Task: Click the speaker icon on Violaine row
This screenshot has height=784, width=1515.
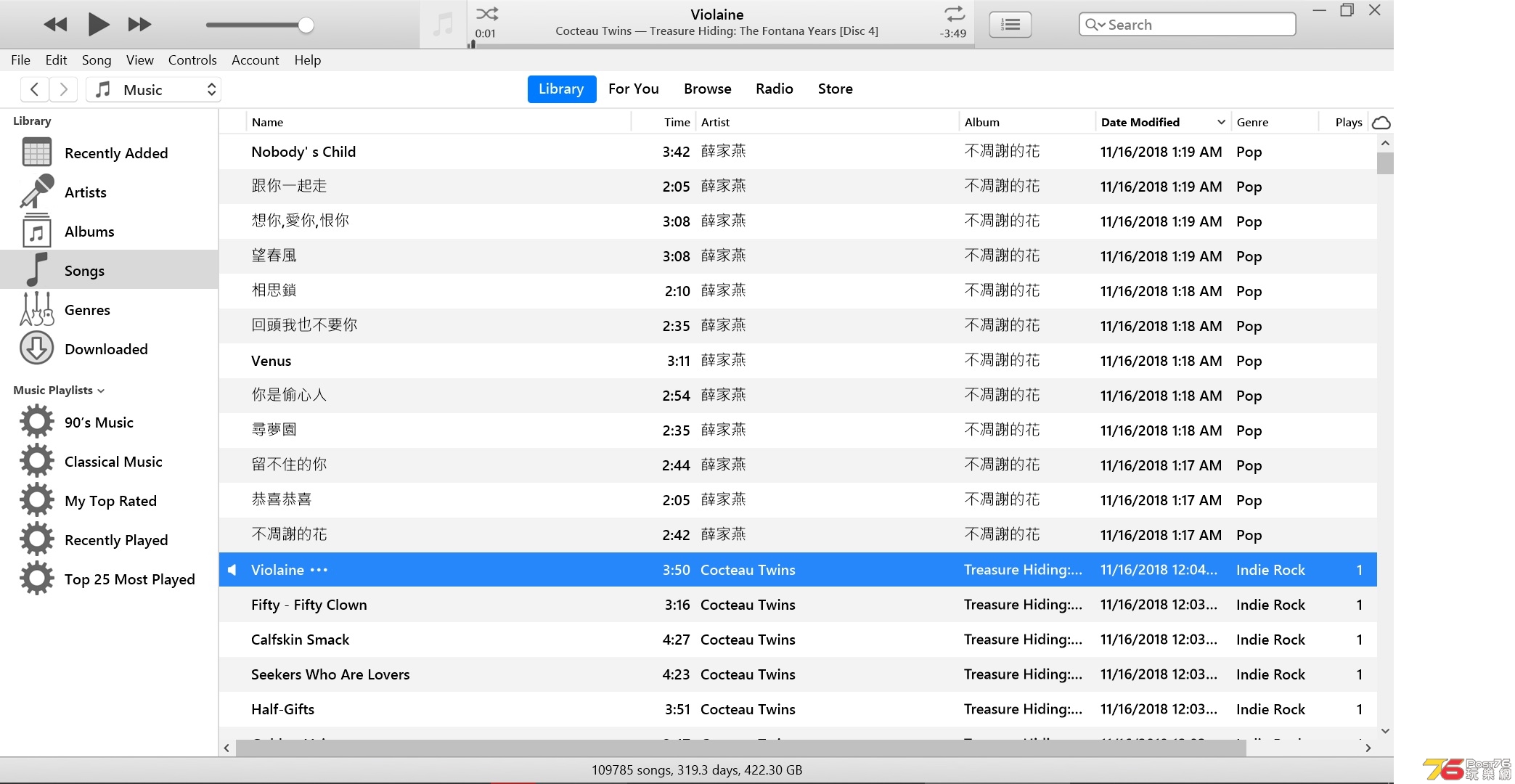Action: (232, 570)
